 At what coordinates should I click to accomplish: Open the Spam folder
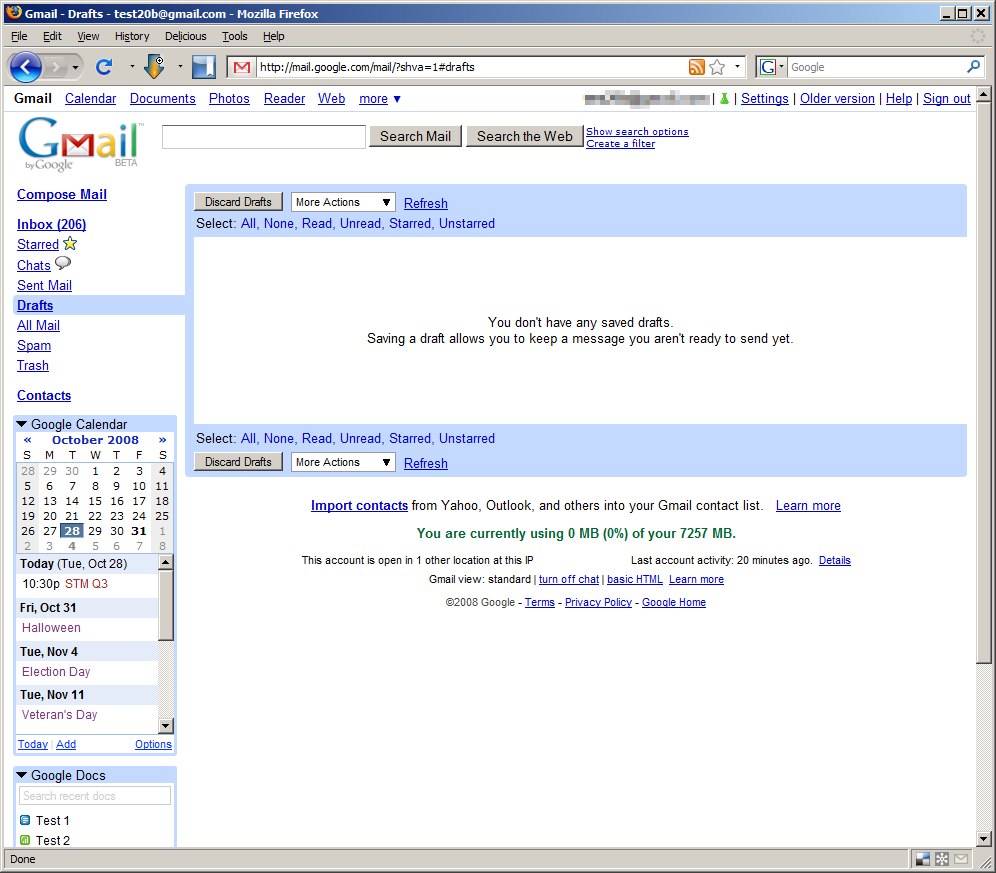(34, 346)
